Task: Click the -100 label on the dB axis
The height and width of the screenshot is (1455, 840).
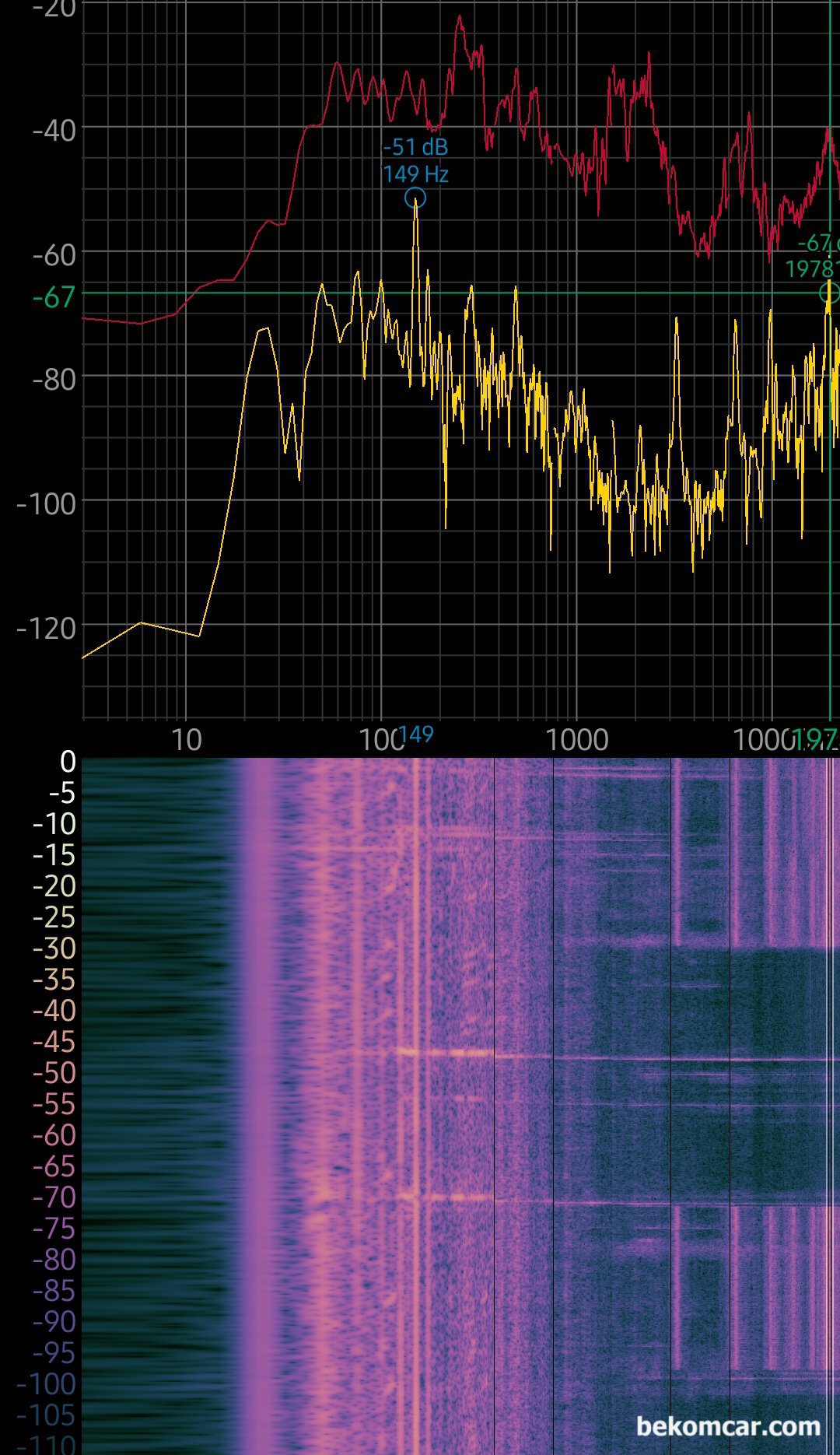Action: [x=47, y=503]
